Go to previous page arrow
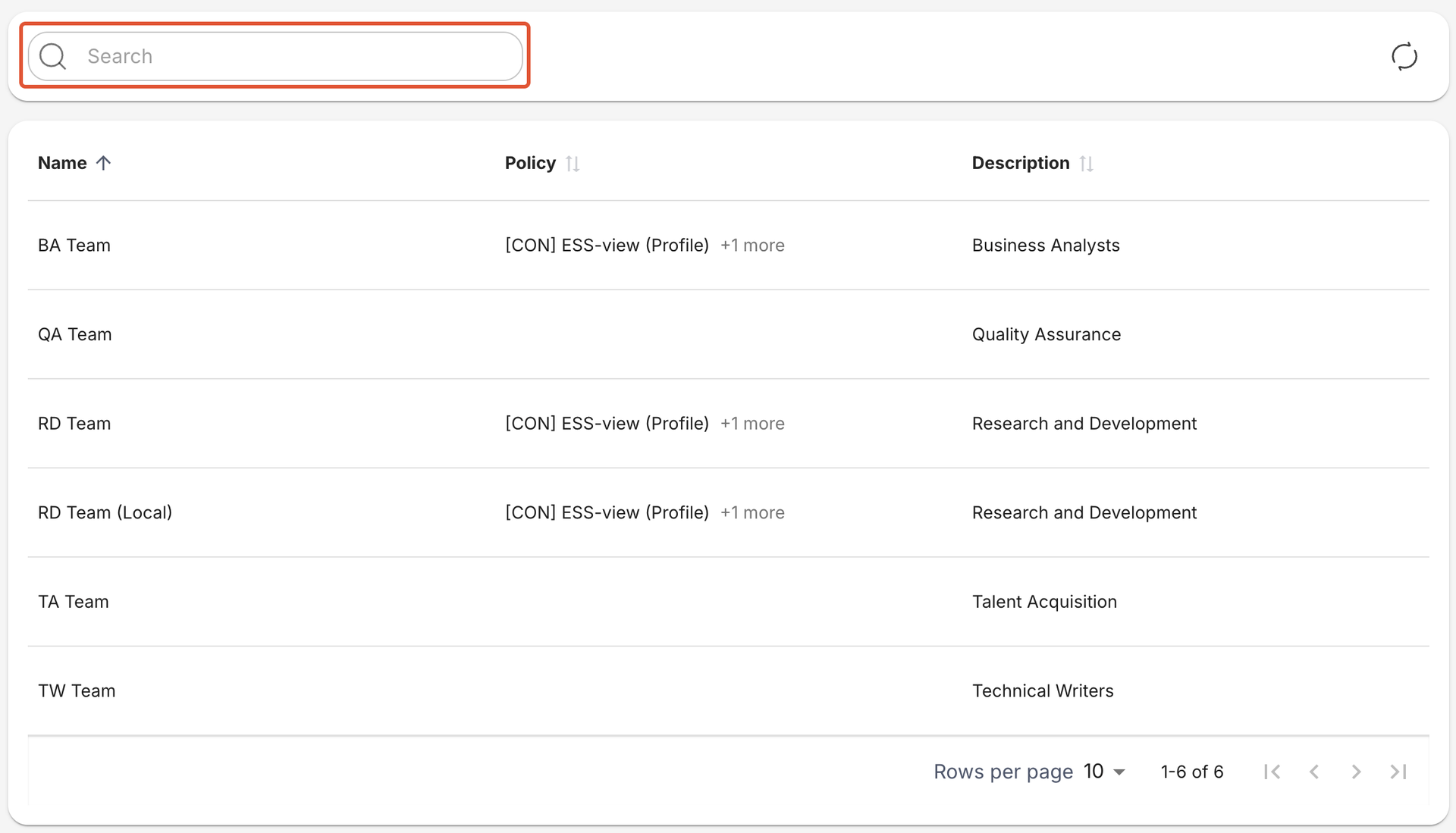This screenshot has height=833, width=1456. pos(1314,772)
